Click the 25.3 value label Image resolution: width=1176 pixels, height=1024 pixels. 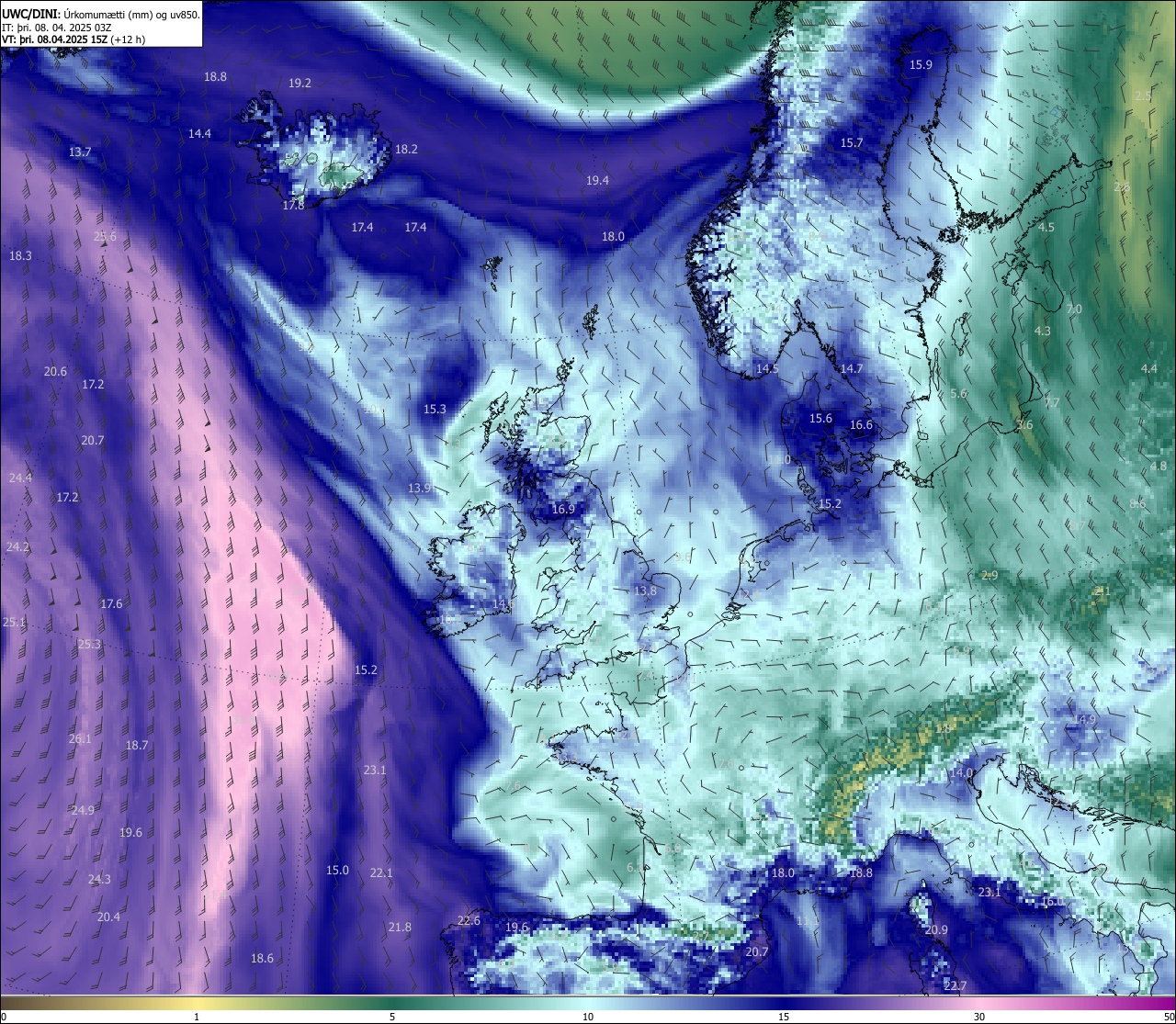(x=89, y=644)
